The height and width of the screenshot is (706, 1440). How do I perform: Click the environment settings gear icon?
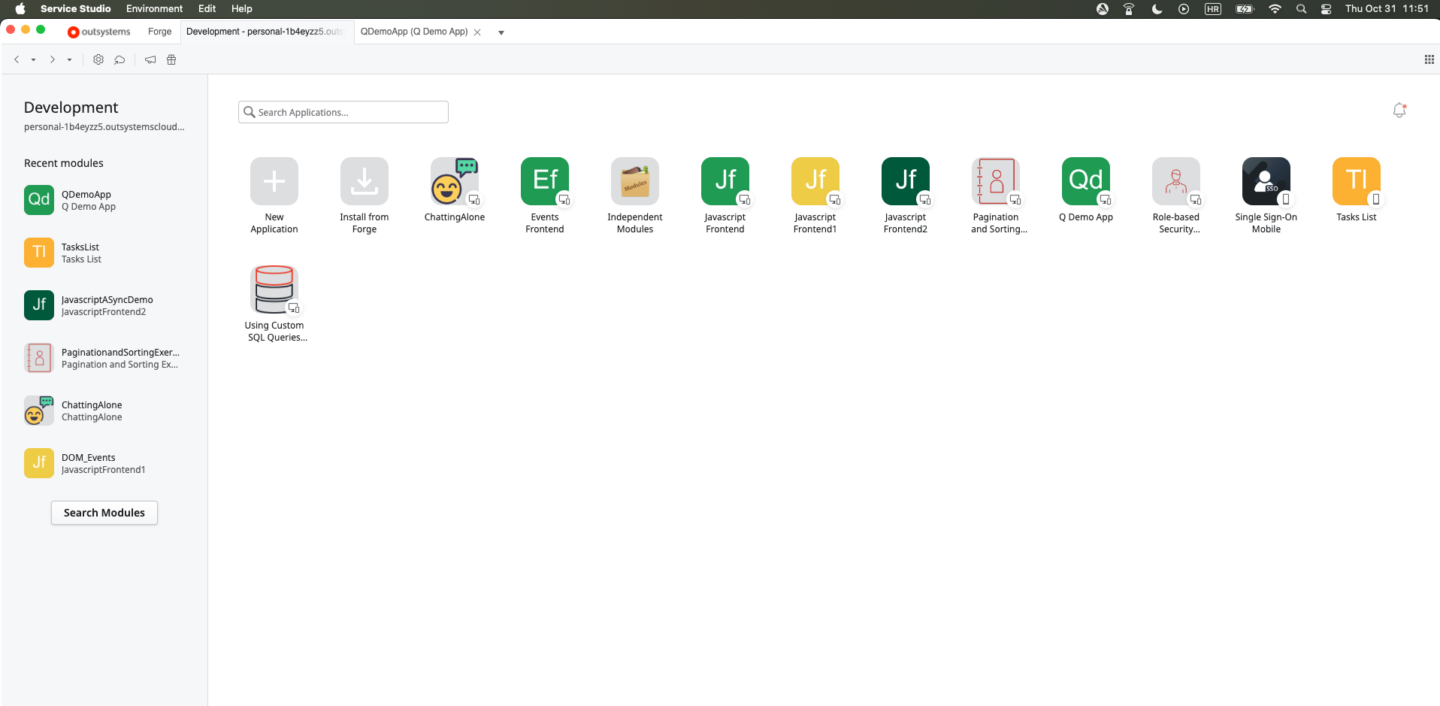pos(98,59)
